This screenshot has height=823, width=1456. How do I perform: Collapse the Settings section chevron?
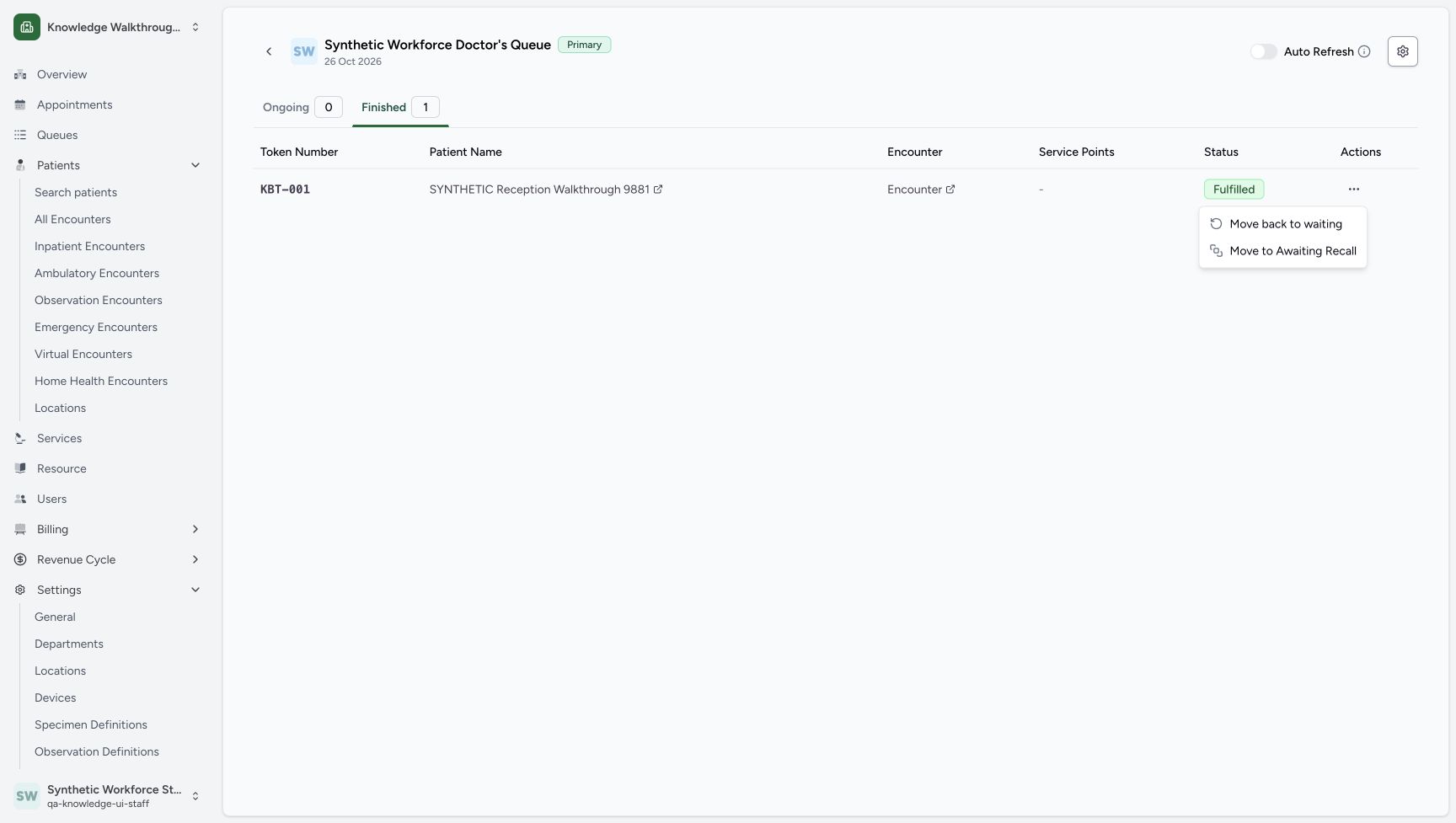[x=195, y=591]
